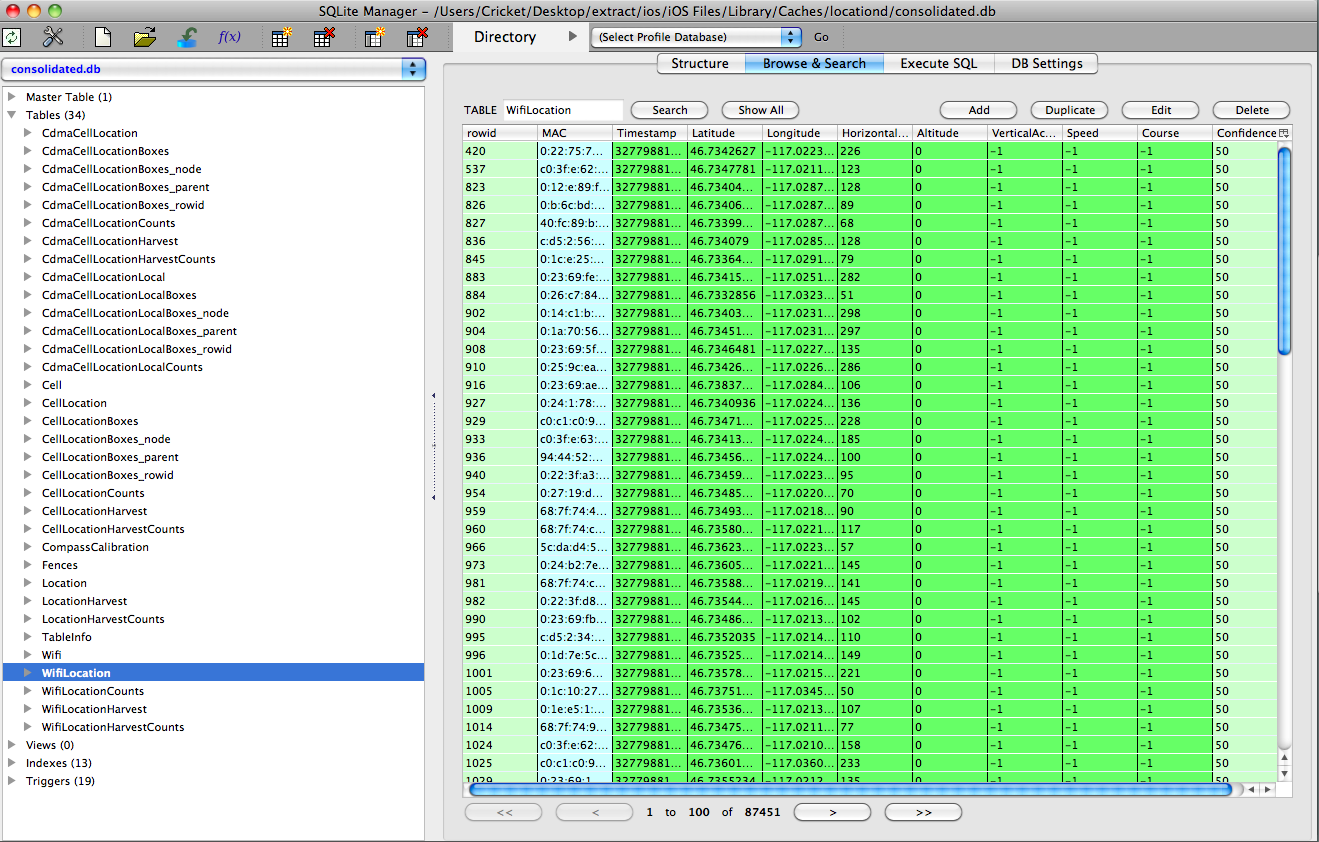1319x842 pixels.
Task: Switch to the Execute SQL tab
Action: click(938, 63)
